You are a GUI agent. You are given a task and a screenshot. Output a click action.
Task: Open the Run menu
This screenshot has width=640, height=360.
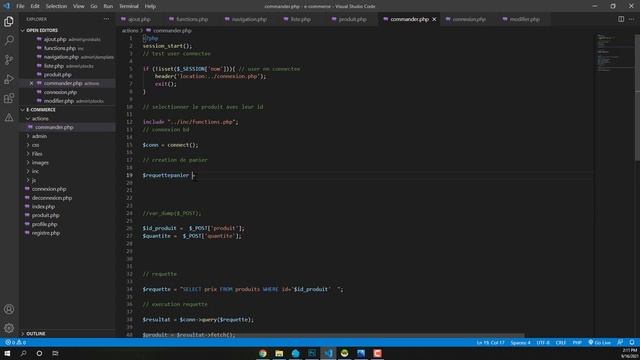tap(108, 6)
